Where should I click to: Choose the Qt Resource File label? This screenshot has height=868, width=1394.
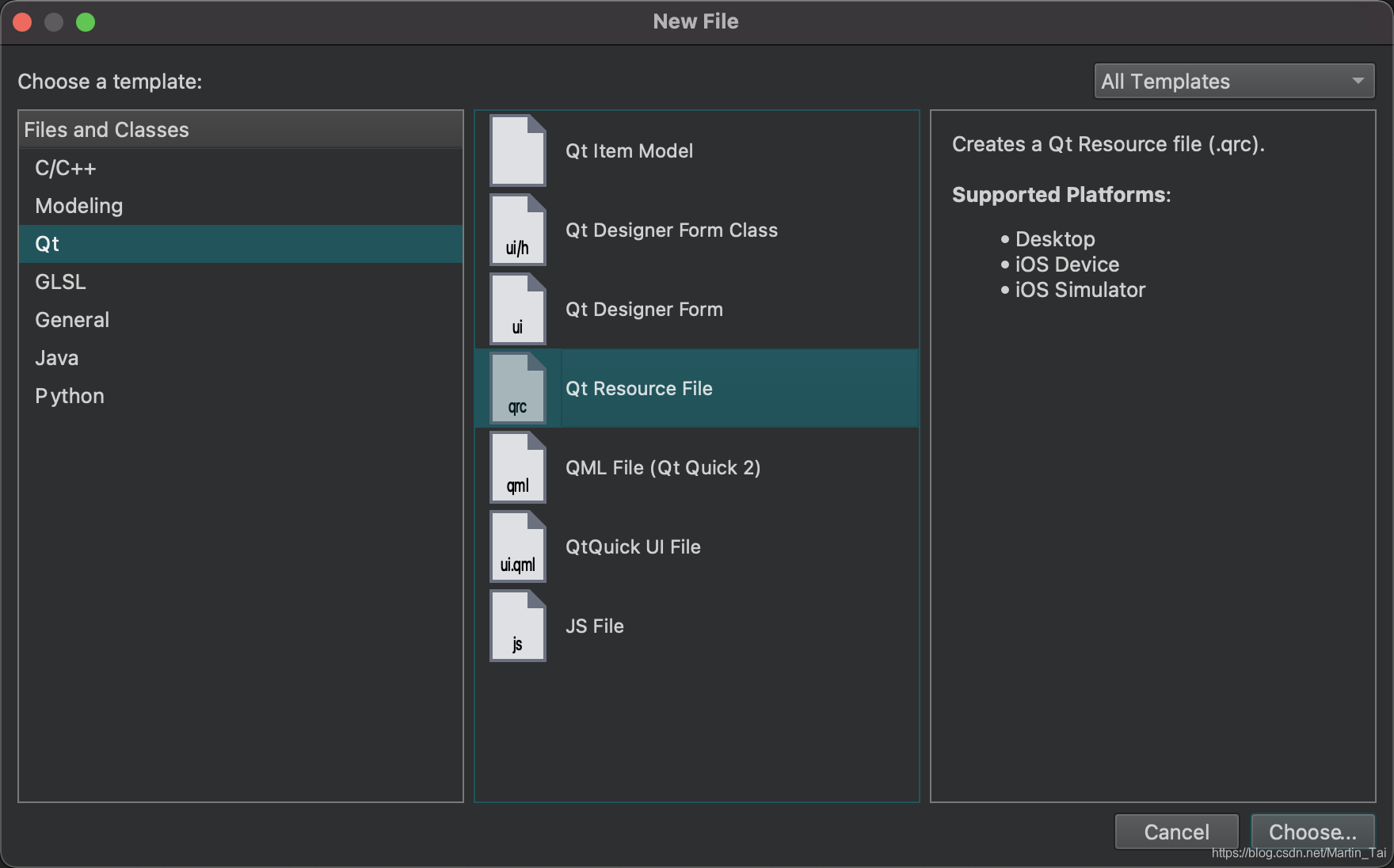coord(639,388)
